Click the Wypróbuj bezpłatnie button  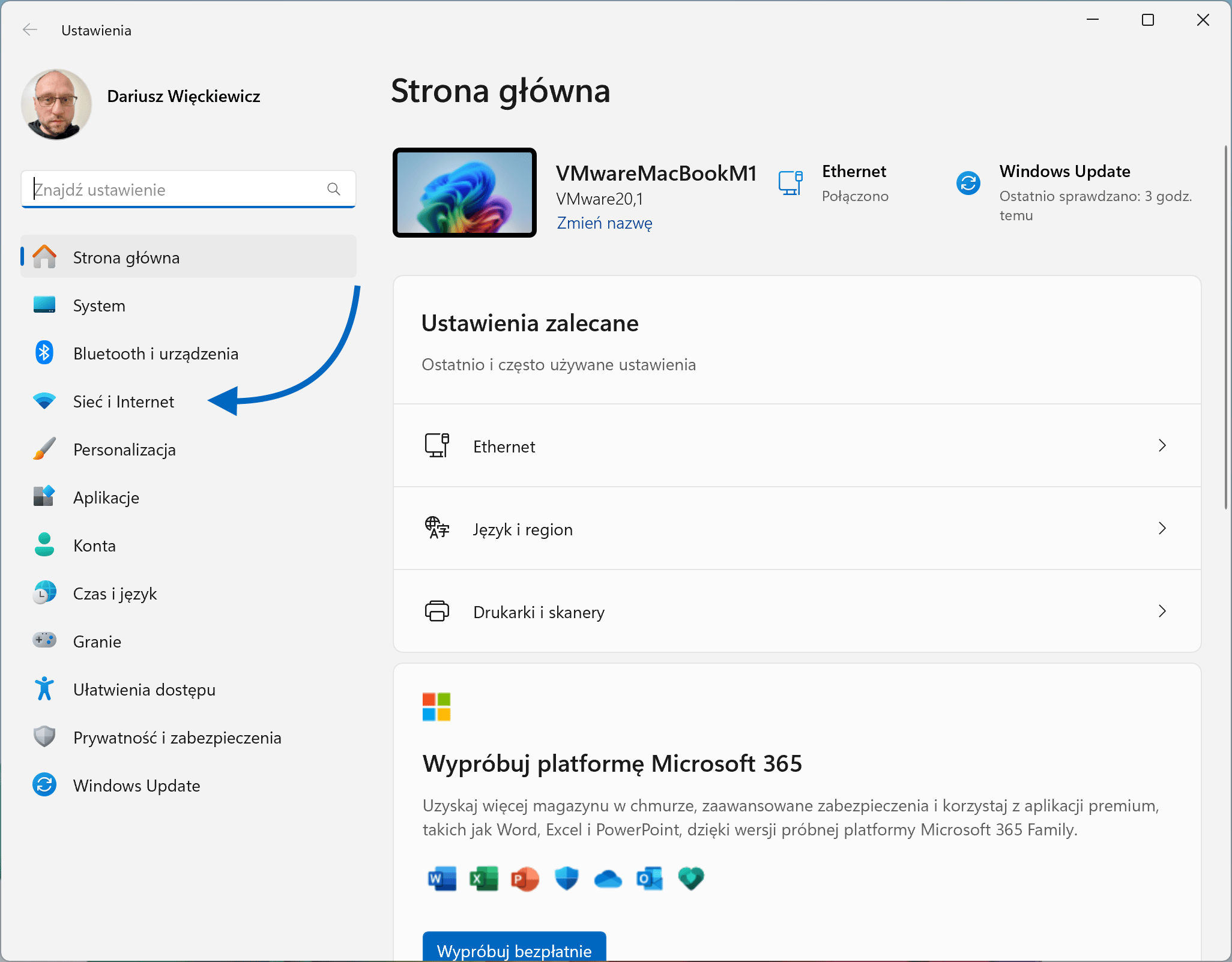tap(515, 947)
